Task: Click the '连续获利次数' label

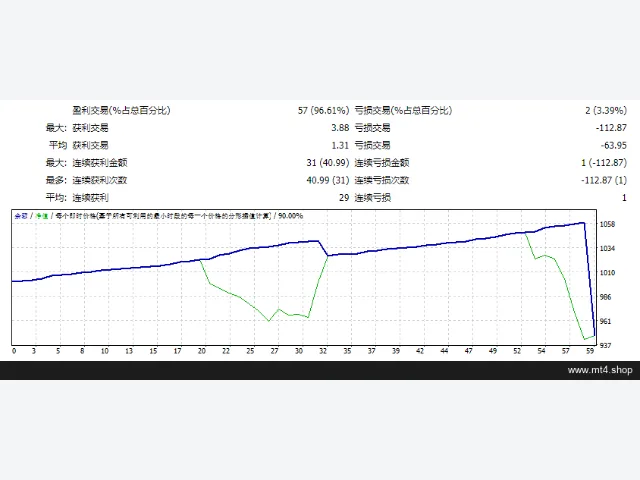Action: point(100,180)
